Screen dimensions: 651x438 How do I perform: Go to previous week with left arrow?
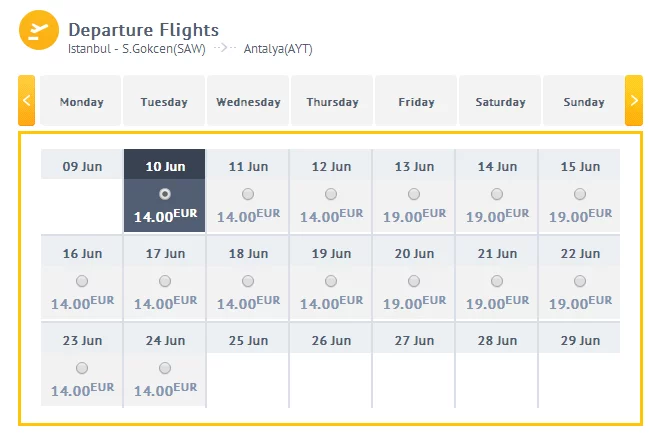[x=27, y=100]
